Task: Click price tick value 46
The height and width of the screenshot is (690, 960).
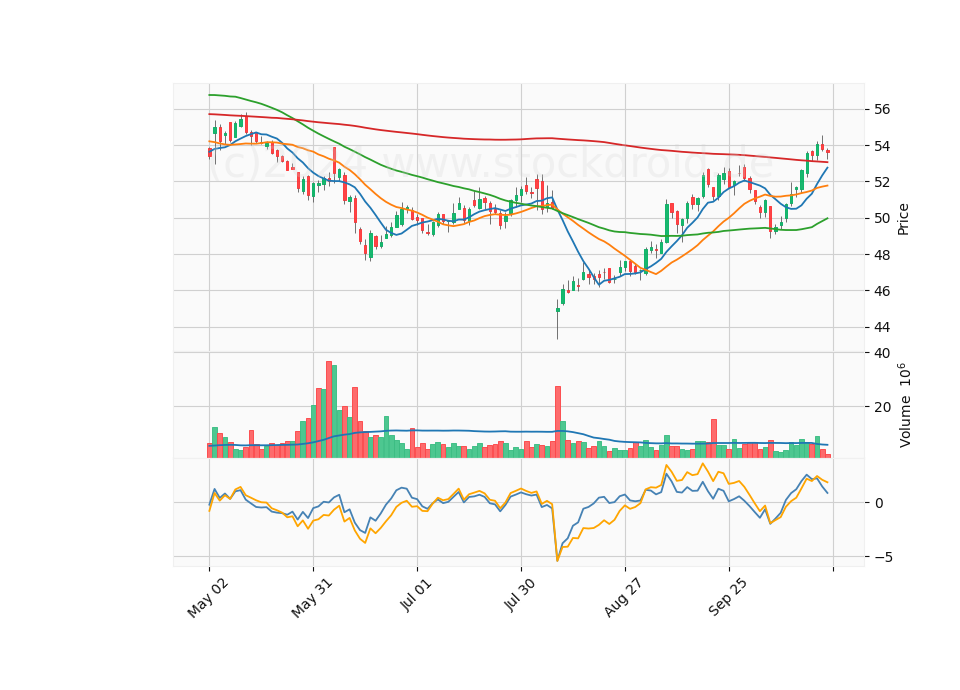Action: pyautogui.click(x=882, y=291)
